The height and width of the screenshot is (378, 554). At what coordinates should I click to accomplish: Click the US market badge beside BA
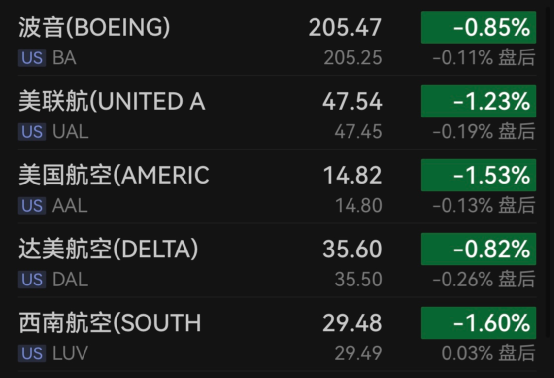32,58
